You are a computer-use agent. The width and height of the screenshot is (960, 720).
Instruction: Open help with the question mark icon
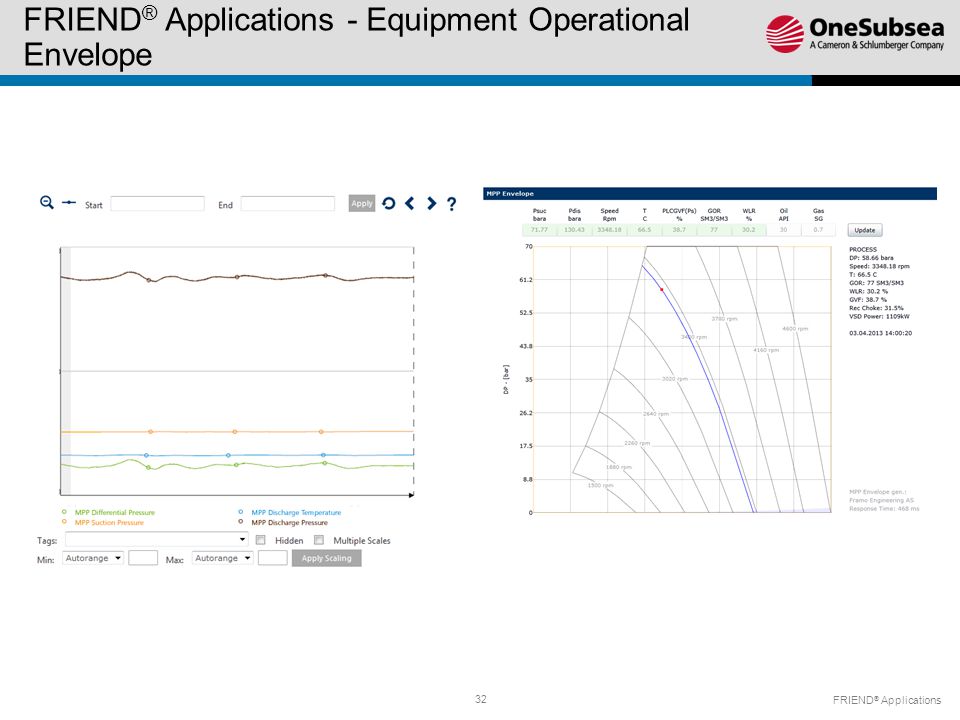tap(451, 204)
